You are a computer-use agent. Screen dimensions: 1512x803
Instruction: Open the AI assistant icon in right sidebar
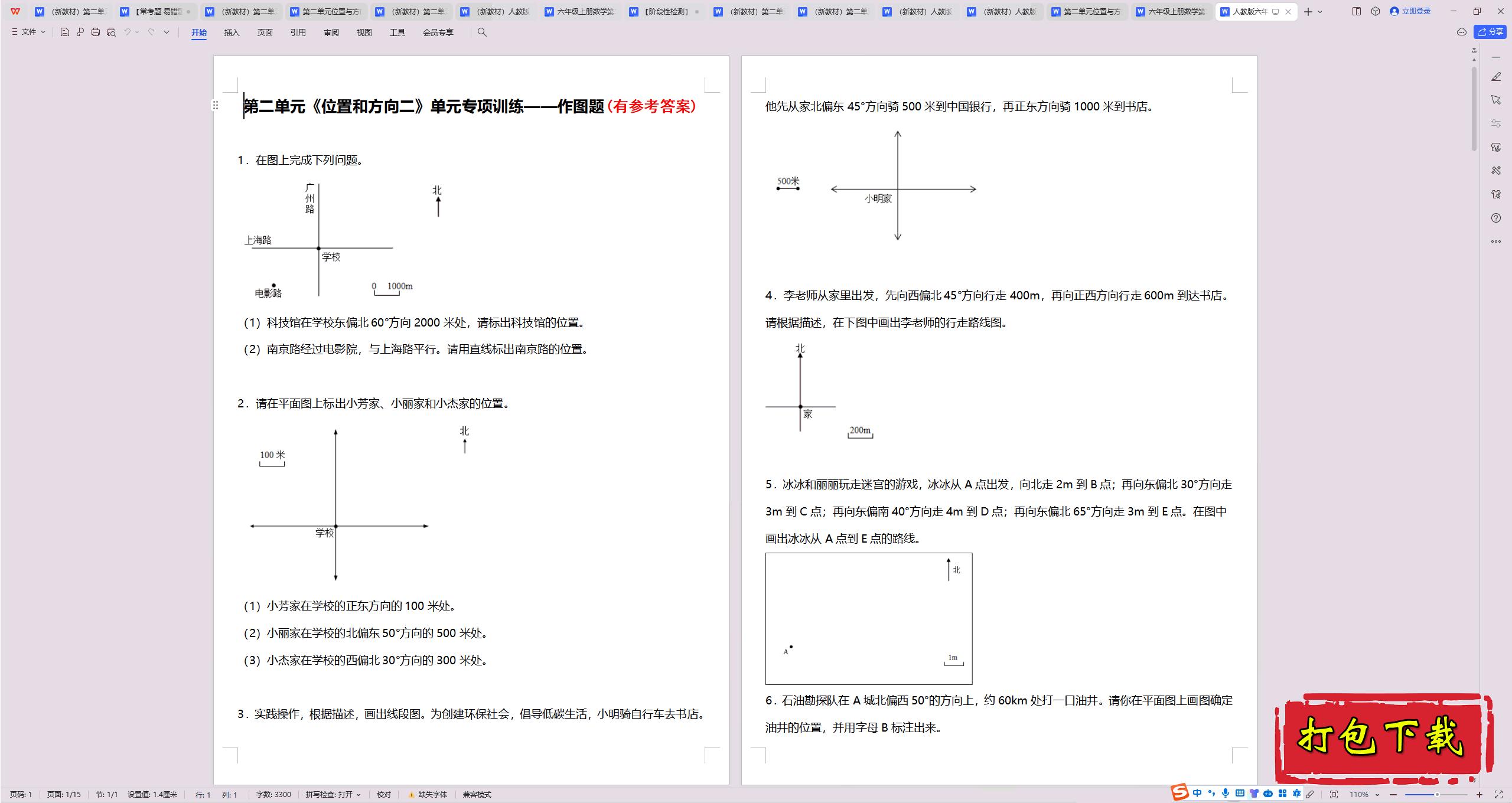click(1496, 147)
